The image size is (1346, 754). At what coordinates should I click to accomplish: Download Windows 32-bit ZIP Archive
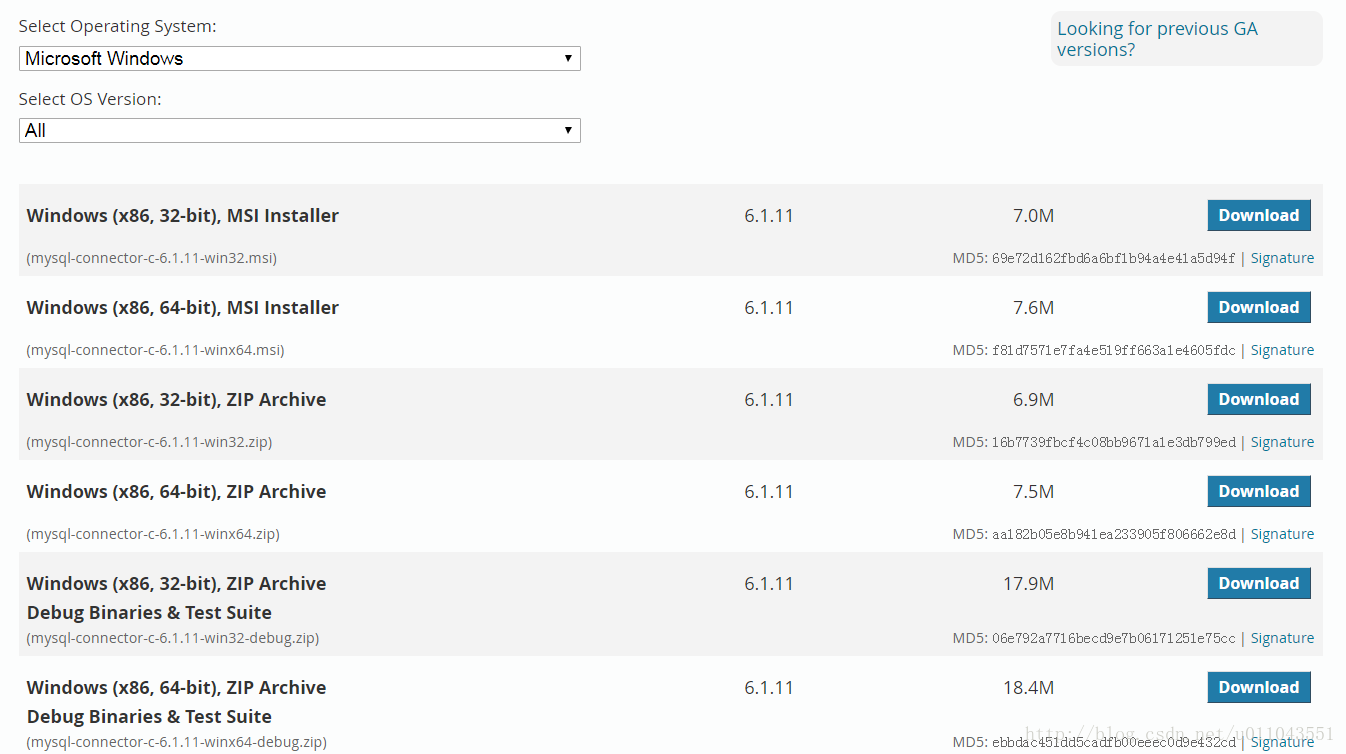[x=1259, y=399]
